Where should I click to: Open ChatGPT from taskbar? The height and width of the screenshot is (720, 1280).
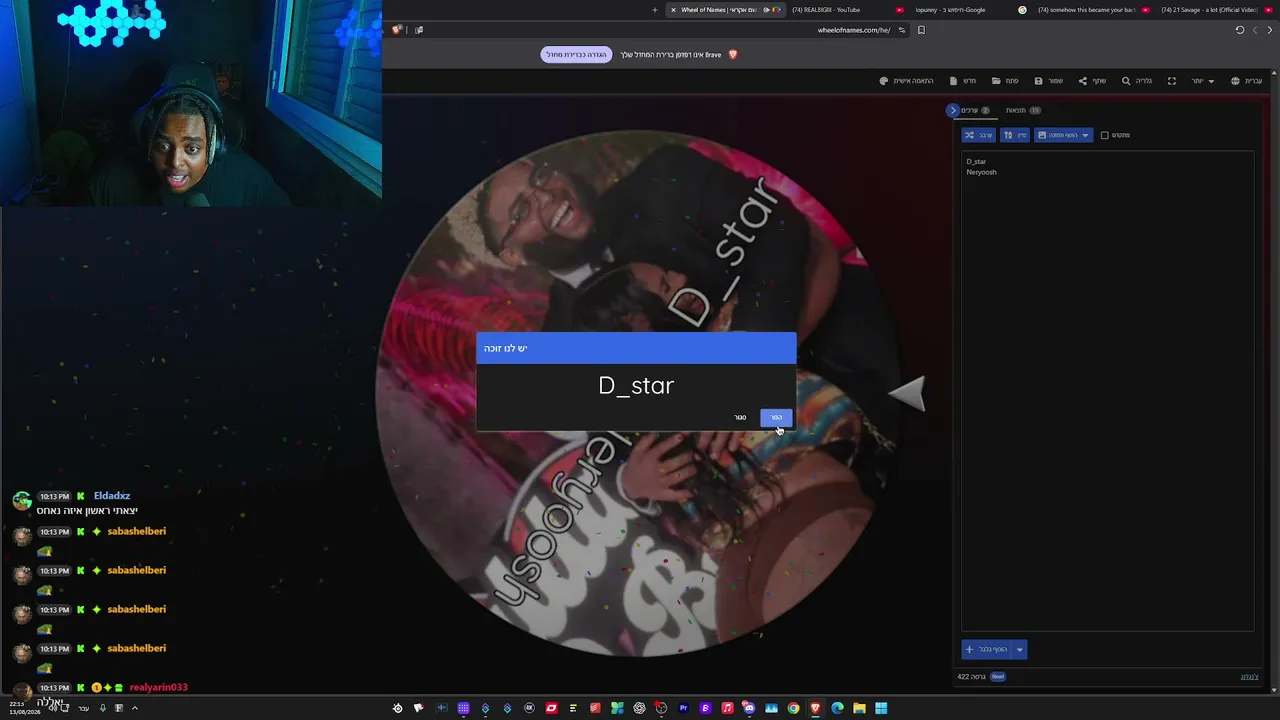pos(639,708)
